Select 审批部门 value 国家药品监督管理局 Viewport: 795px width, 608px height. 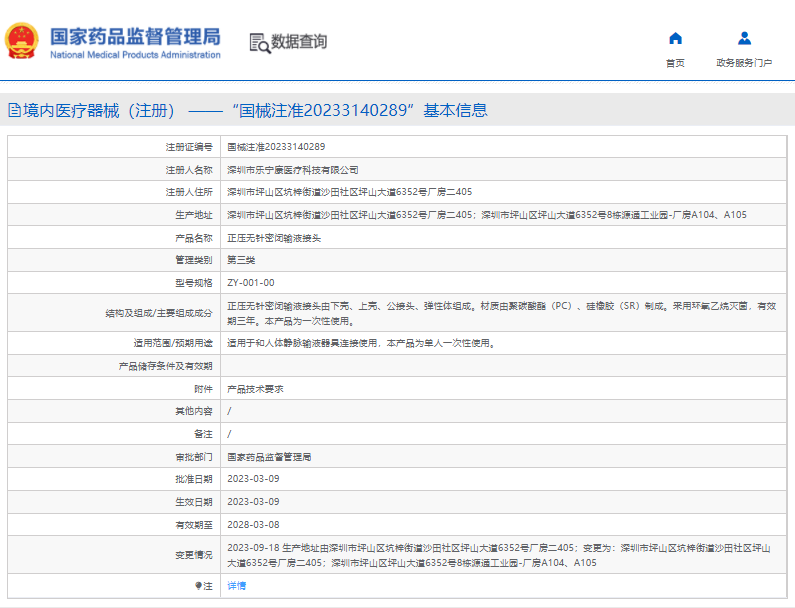pyautogui.click(x=269, y=457)
